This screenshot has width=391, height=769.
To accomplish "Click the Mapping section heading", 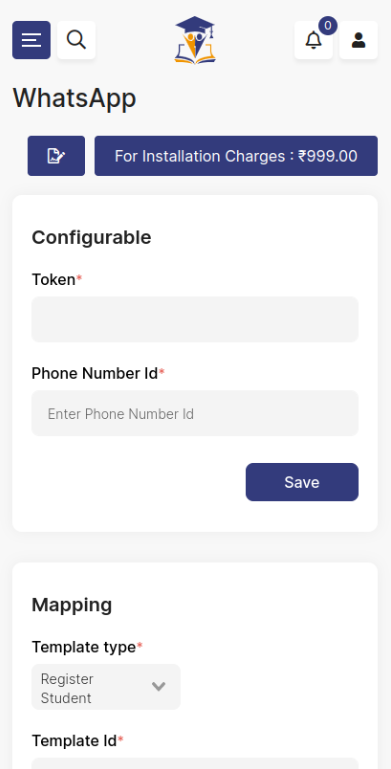I will click(x=72, y=605).
